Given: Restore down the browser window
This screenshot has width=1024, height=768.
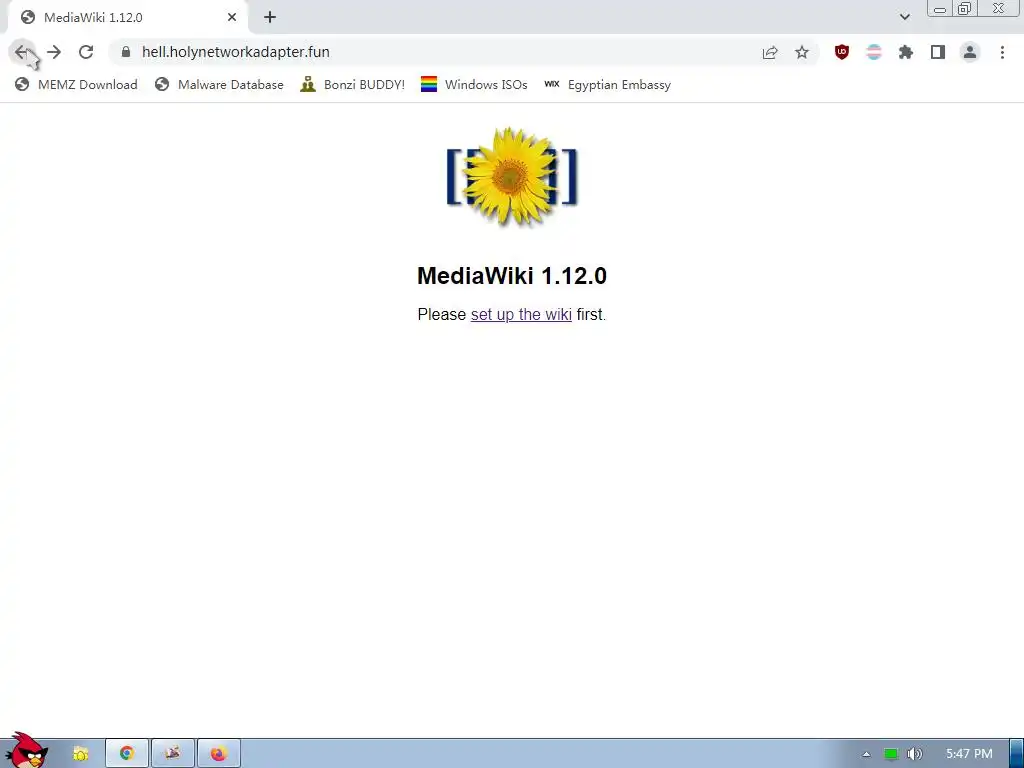Looking at the screenshot, I should [x=964, y=9].
